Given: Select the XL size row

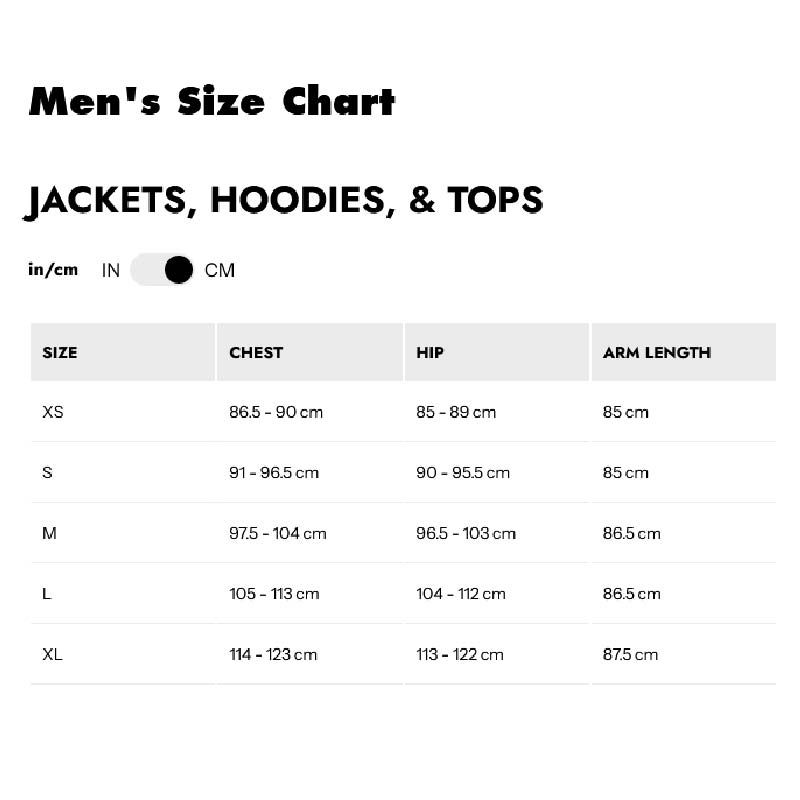Looking at the screenshot, I should point(53,654).
